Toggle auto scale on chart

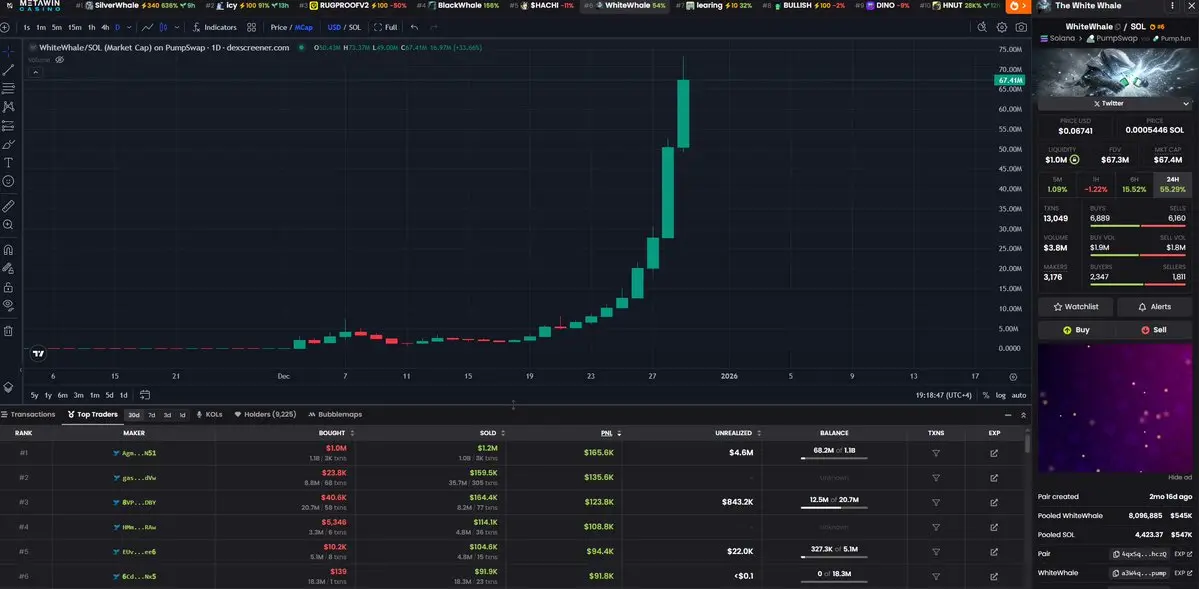[x=1019, y=395]
